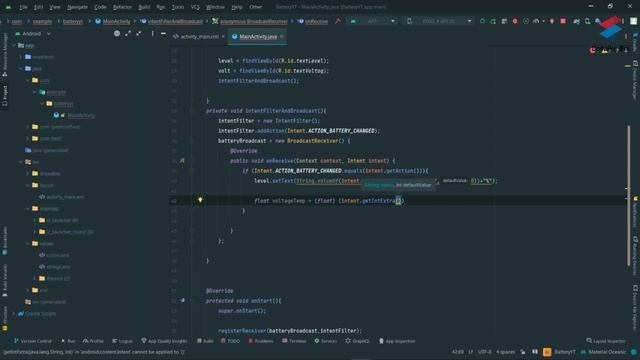Screen dimensions: 640x360
Task: Click Sync Project with Gradle Files icon
Action: click(576, 21)
